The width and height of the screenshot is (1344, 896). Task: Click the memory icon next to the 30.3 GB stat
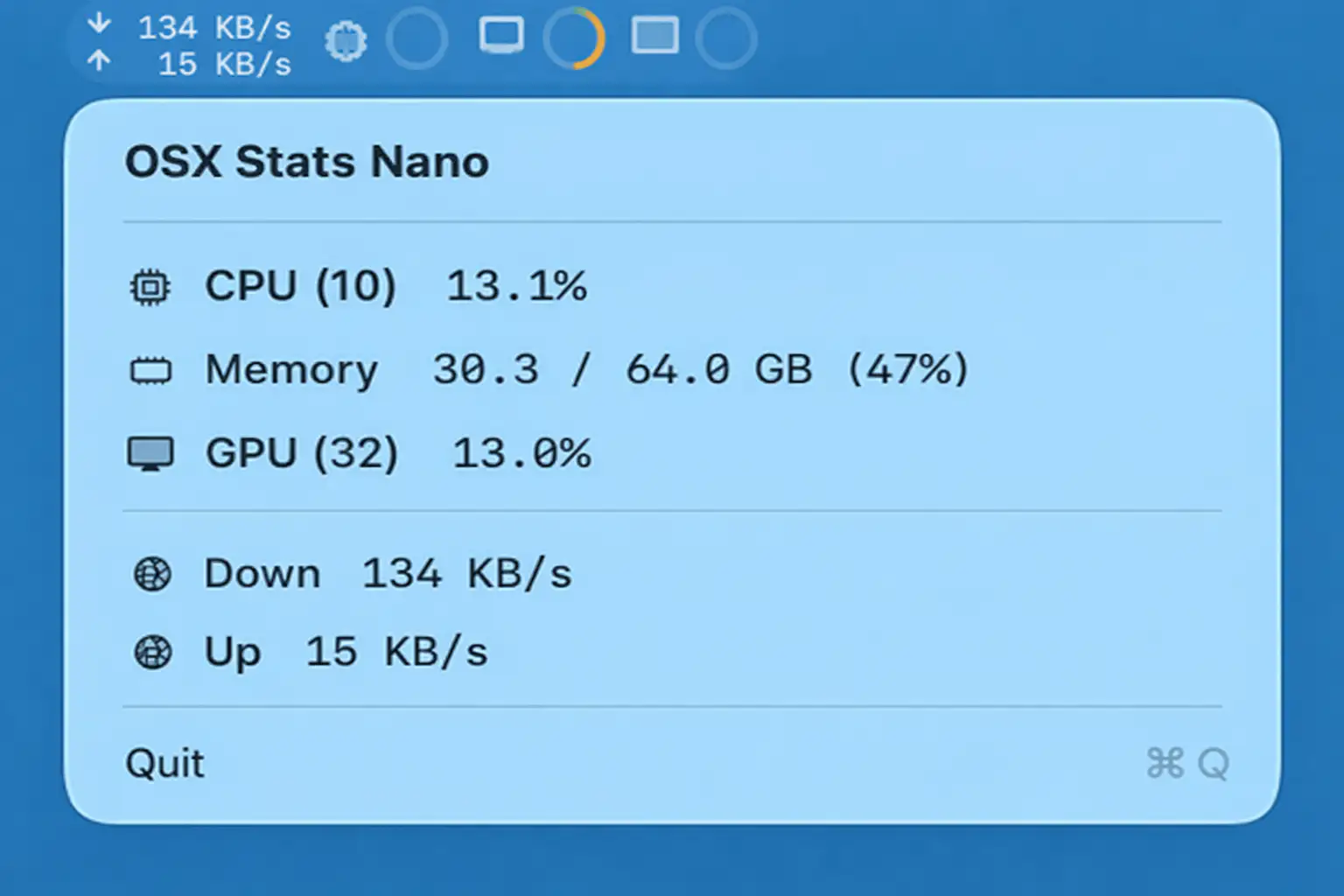150,369
